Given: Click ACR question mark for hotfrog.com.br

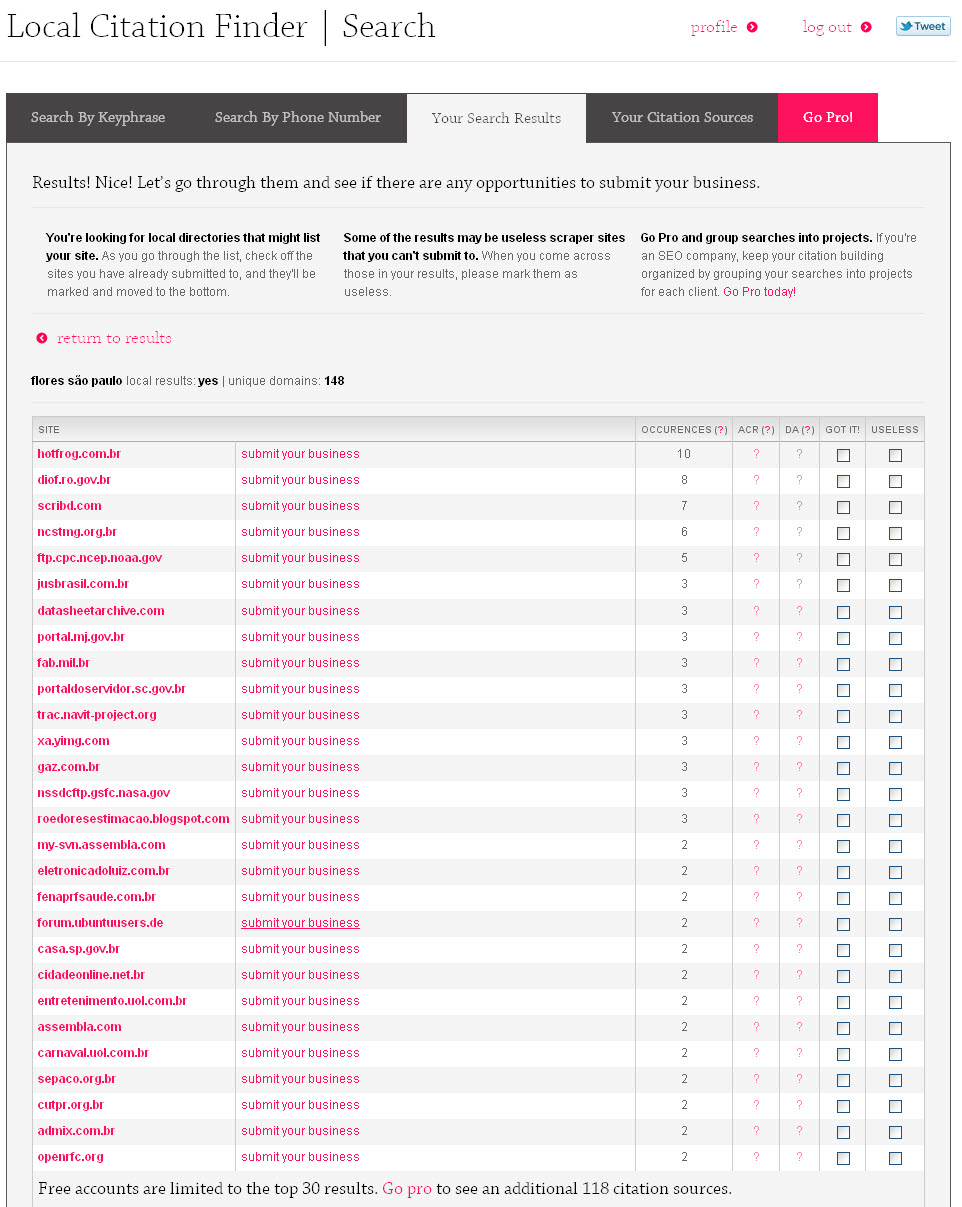Looking at the screenshot, I should point(756,454).
